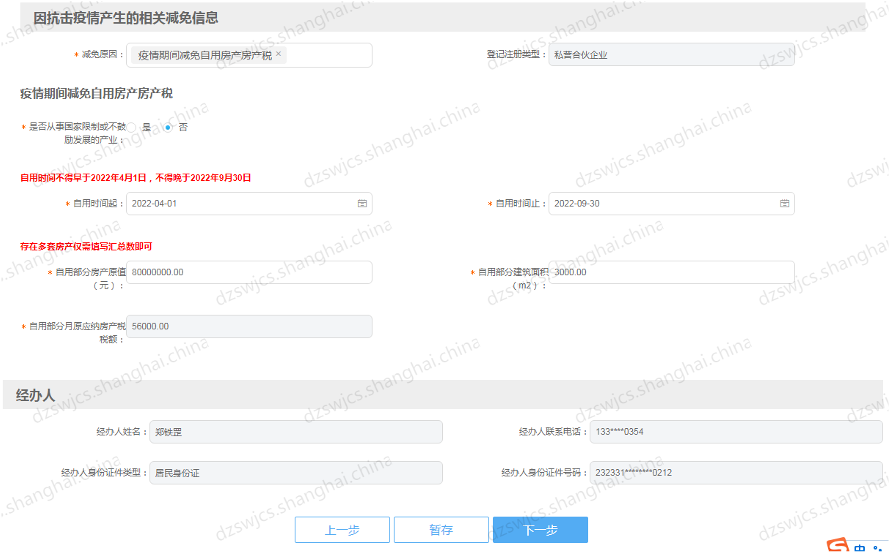The height and width of the screenshot is (552, 889).
Task: Click the 月原应纳房产税税额 field 56000.00
Action: pyautogui.click(x=249, y=326)
